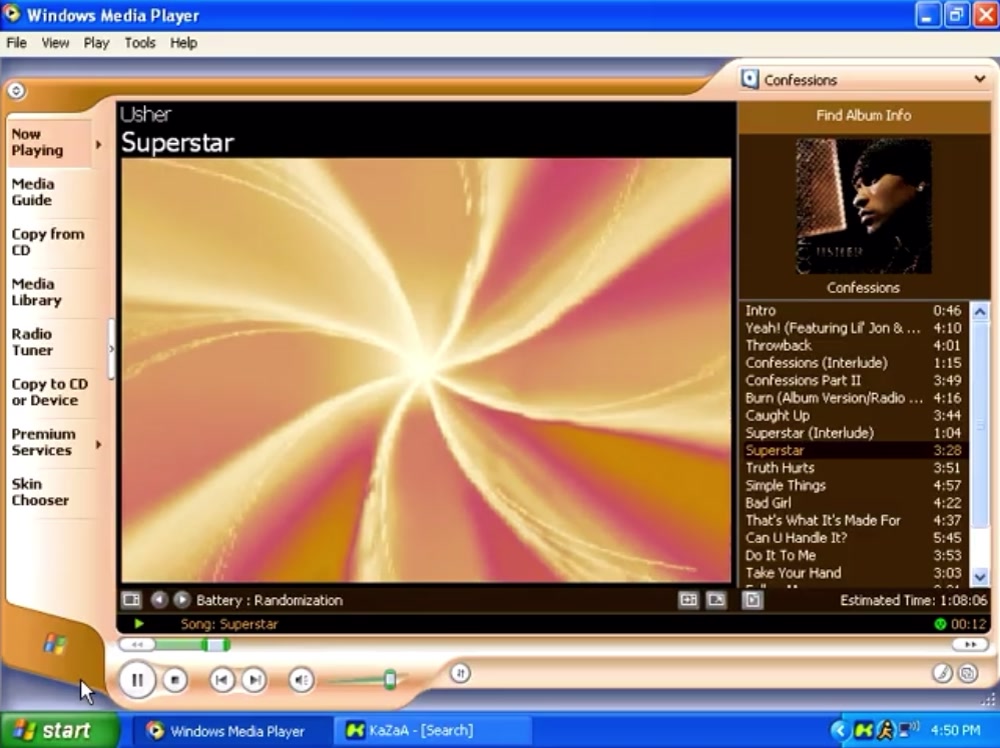Viewport: 1000px width, 748px height.
Task: Skip to the next track
Action: (x=254, y=680)
